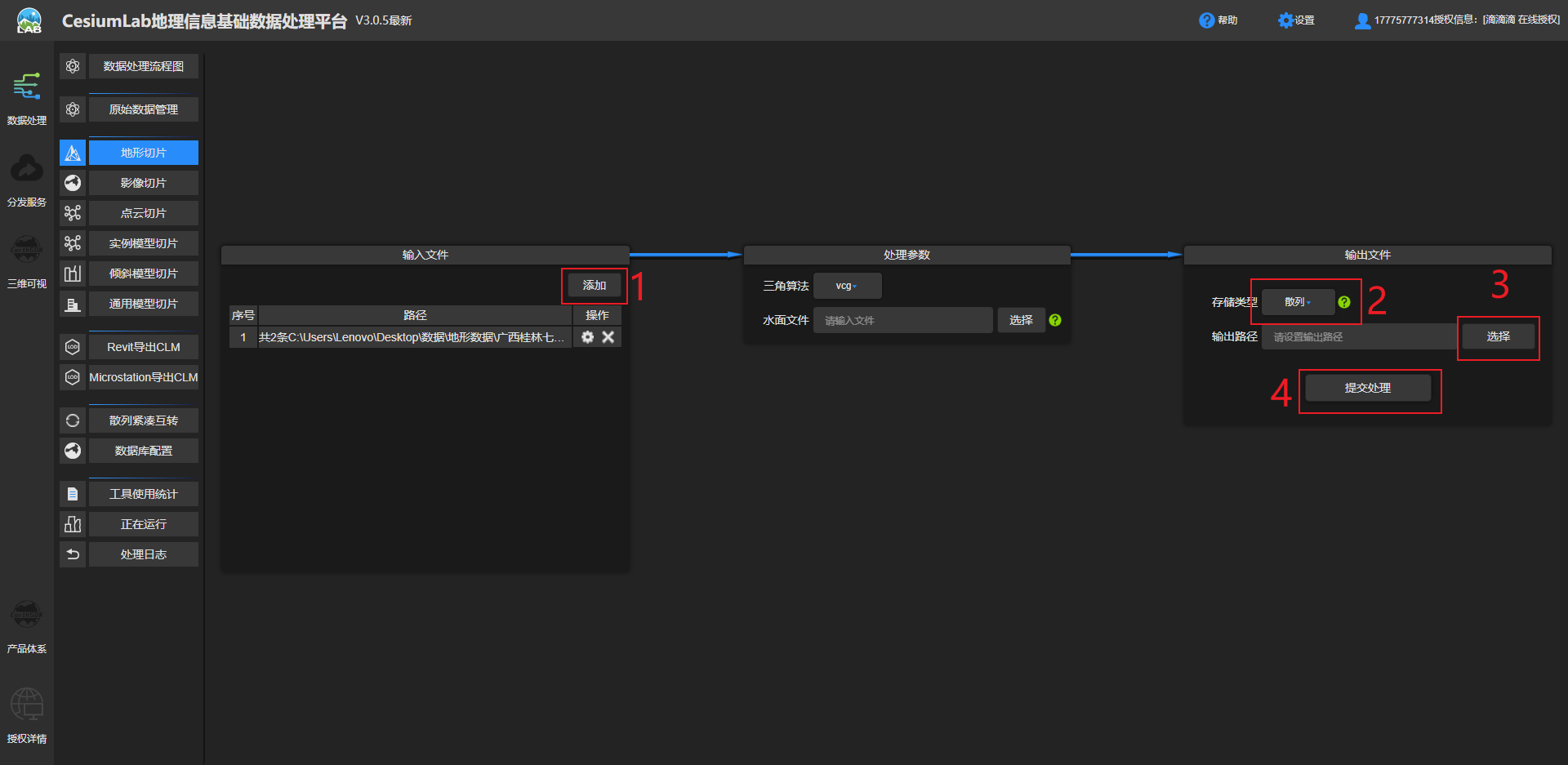Viewport: 1568px width, 765px height.
Task: Open the 授权详情 globe section
Action: (x=27, y=716)
